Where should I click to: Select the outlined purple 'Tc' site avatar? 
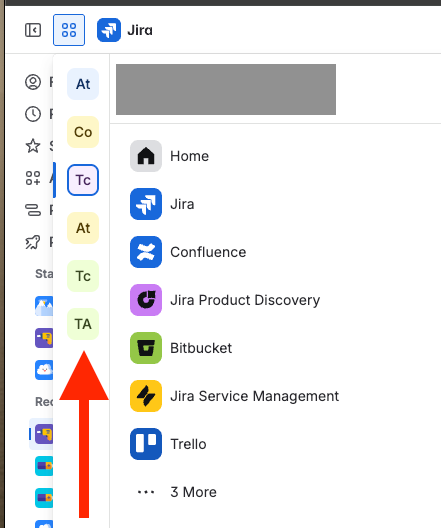click(83, 180)
